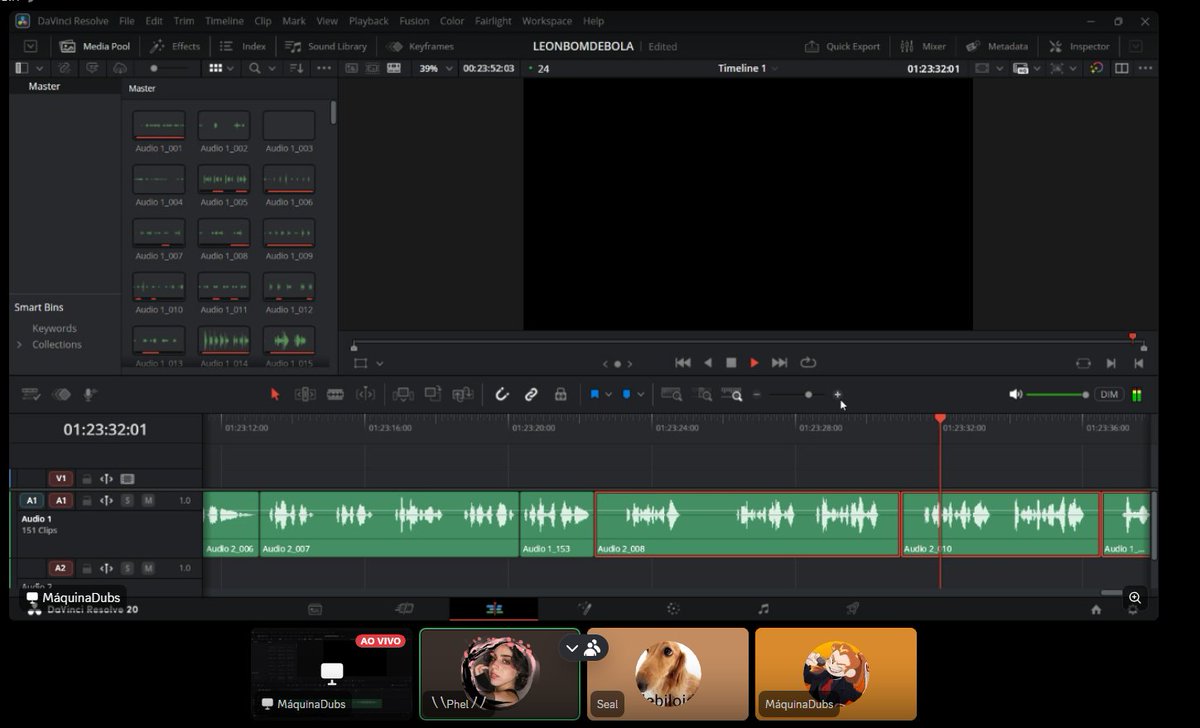Open the Playback menu
1200x728 pixels.
pyautogui.click(x=368, y=20)
